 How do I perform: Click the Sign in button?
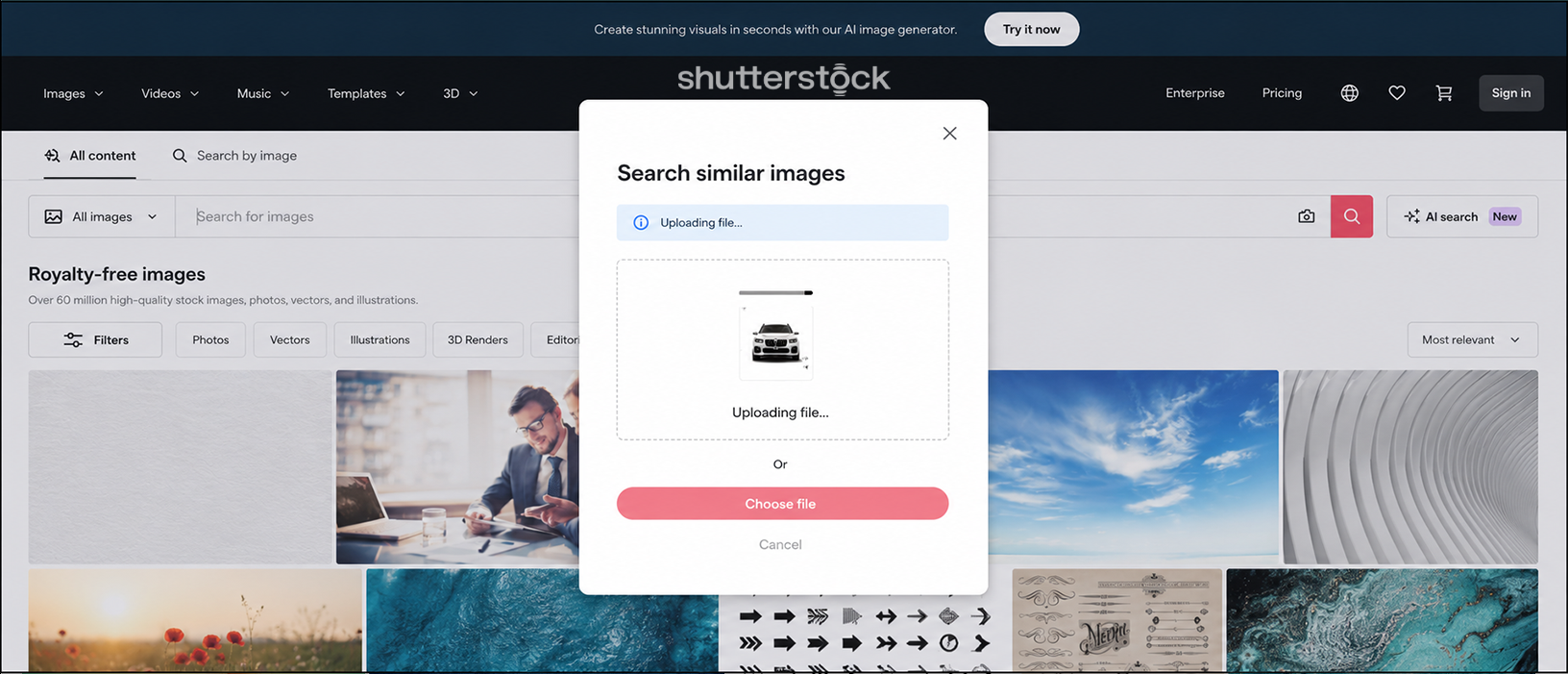pyautogui.click(x=1511, y=93)
